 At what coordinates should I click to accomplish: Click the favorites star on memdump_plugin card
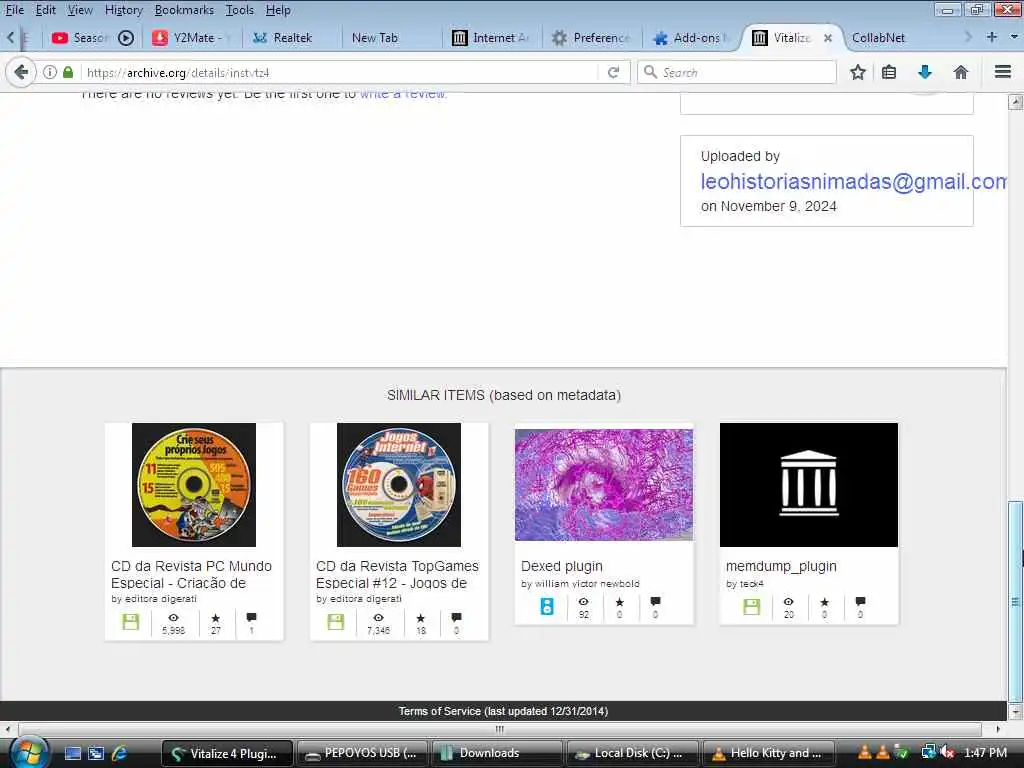(x=824, y=601)
